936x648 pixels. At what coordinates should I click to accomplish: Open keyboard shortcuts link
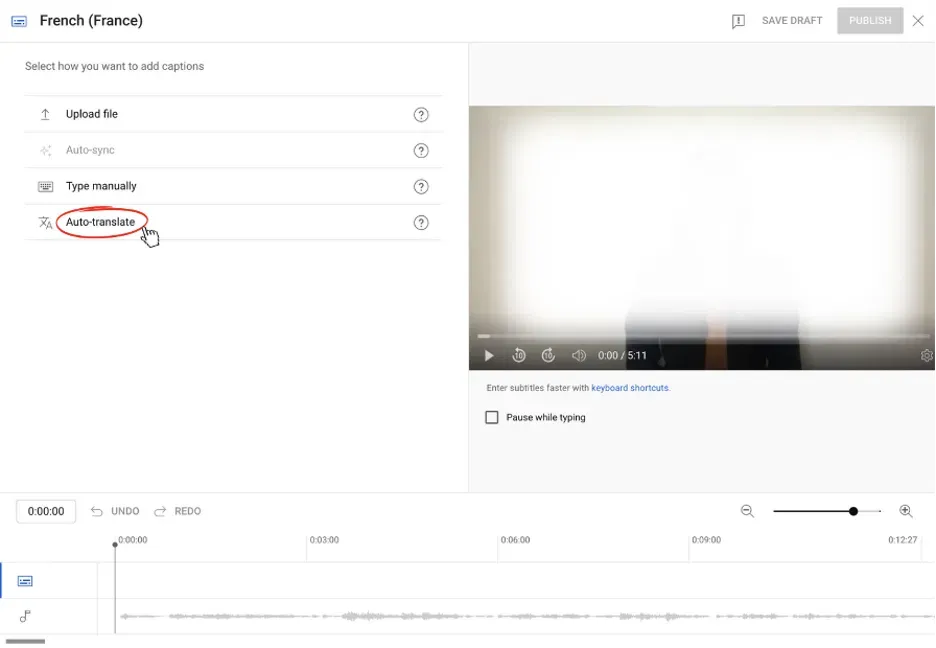click(630, 388)
